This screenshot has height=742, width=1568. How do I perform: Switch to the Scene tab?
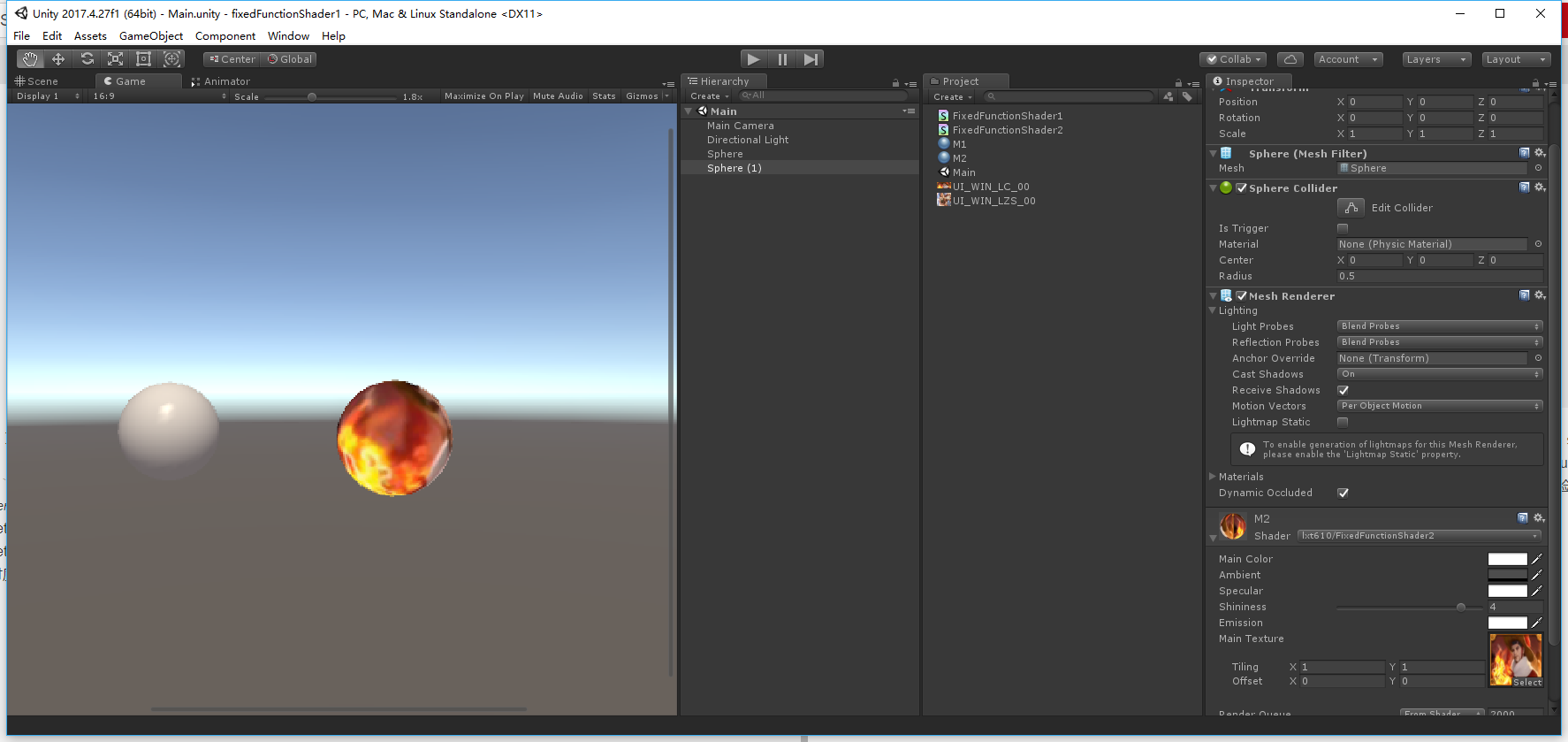click(x=36, y=81)
